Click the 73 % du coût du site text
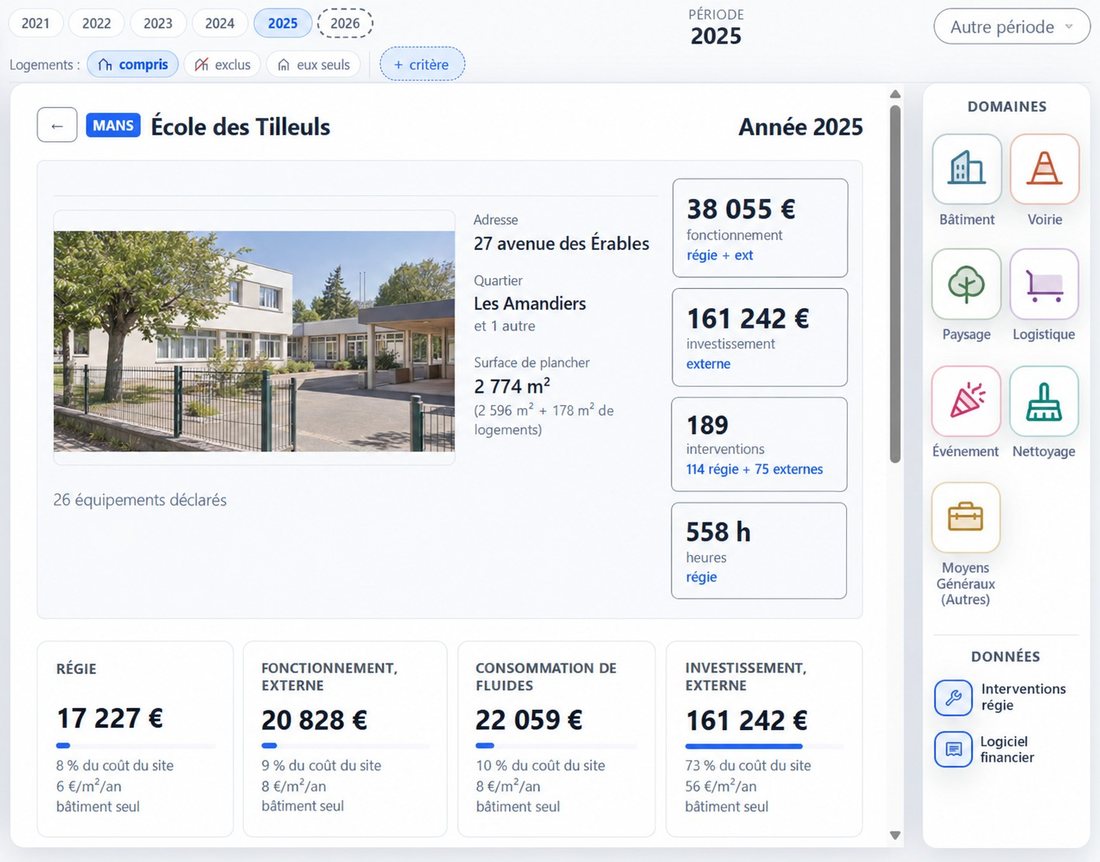 point(748,766)
